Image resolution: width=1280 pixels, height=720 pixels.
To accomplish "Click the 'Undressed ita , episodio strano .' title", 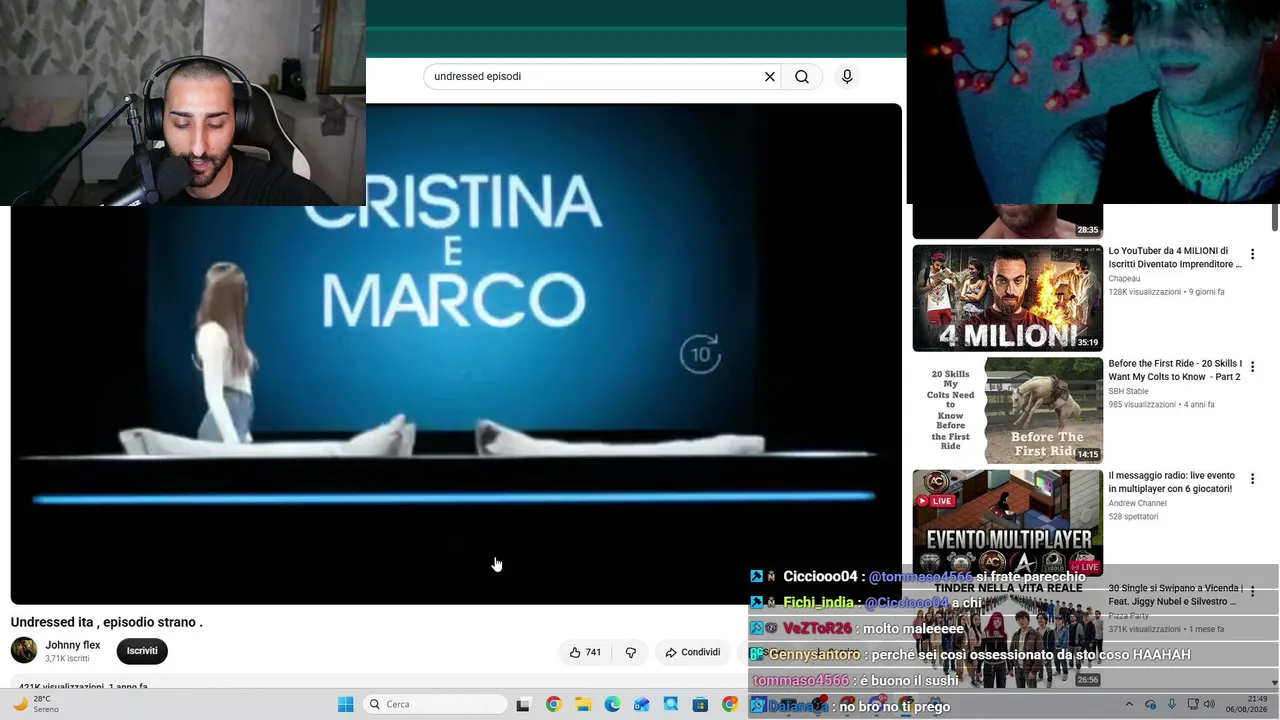I will coord(107,622).
